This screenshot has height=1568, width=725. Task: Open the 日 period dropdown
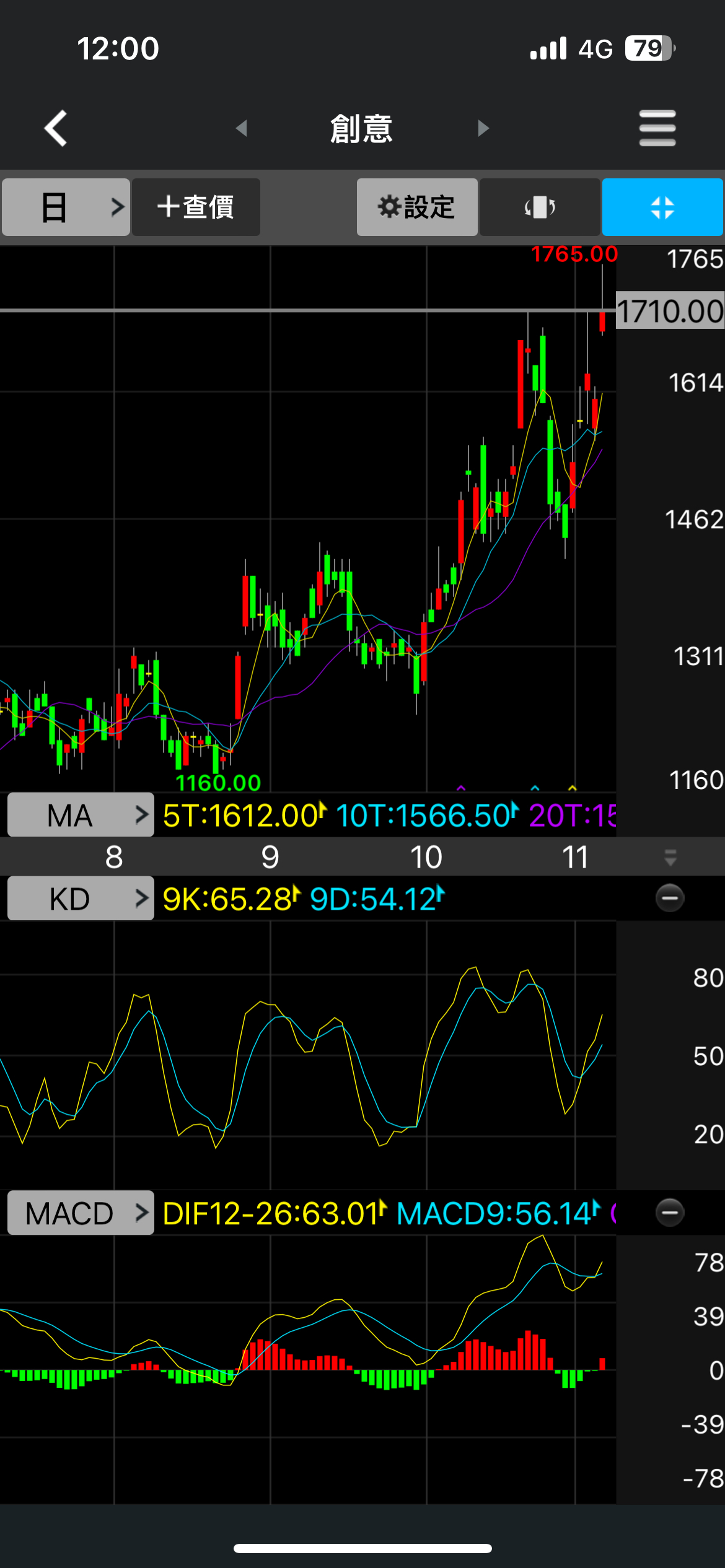coord(66,207)
